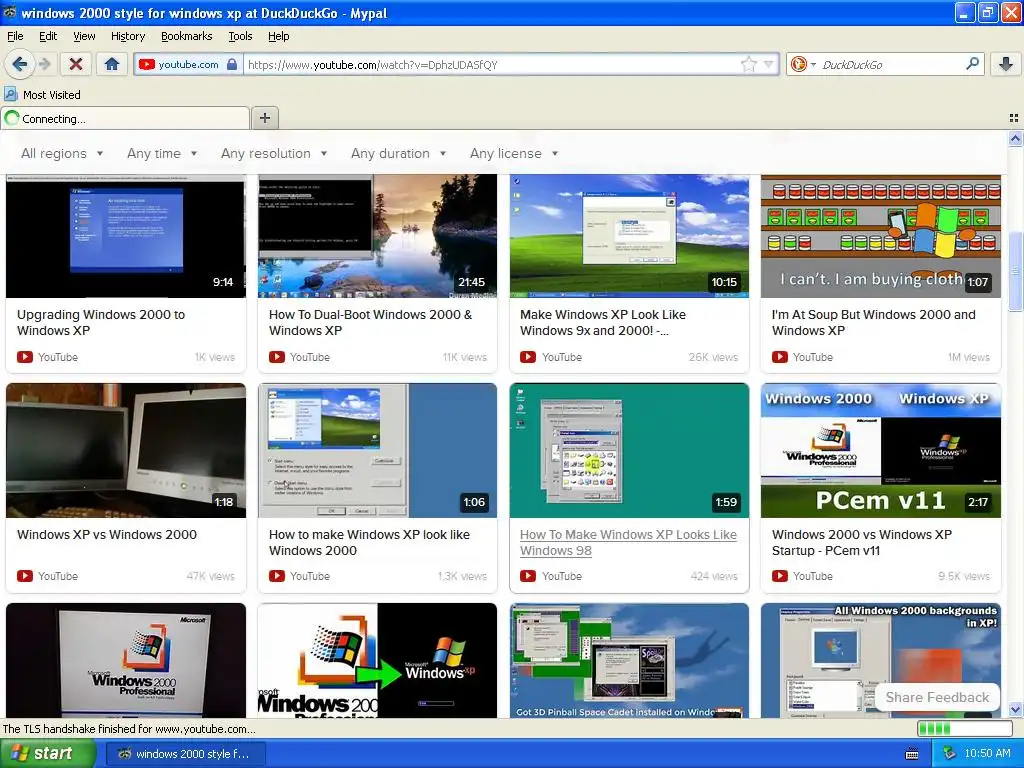Open Windows XP vs Windows 2000 monitors thumbnail
The height and width of the screenshot is (768, 1024).
[x=126, y=451]
